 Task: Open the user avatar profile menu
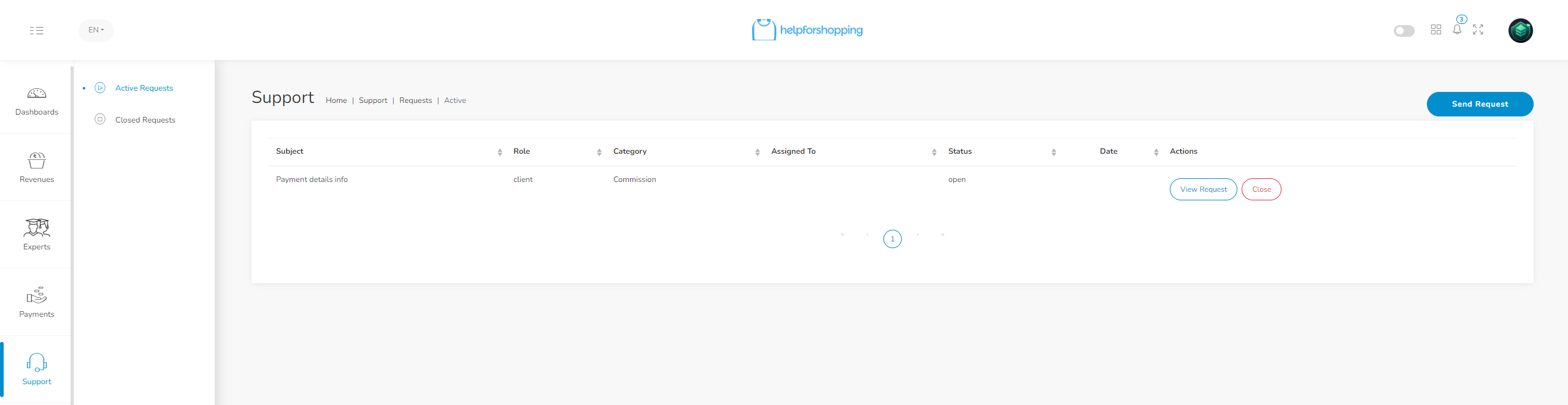coord(1521,31)
